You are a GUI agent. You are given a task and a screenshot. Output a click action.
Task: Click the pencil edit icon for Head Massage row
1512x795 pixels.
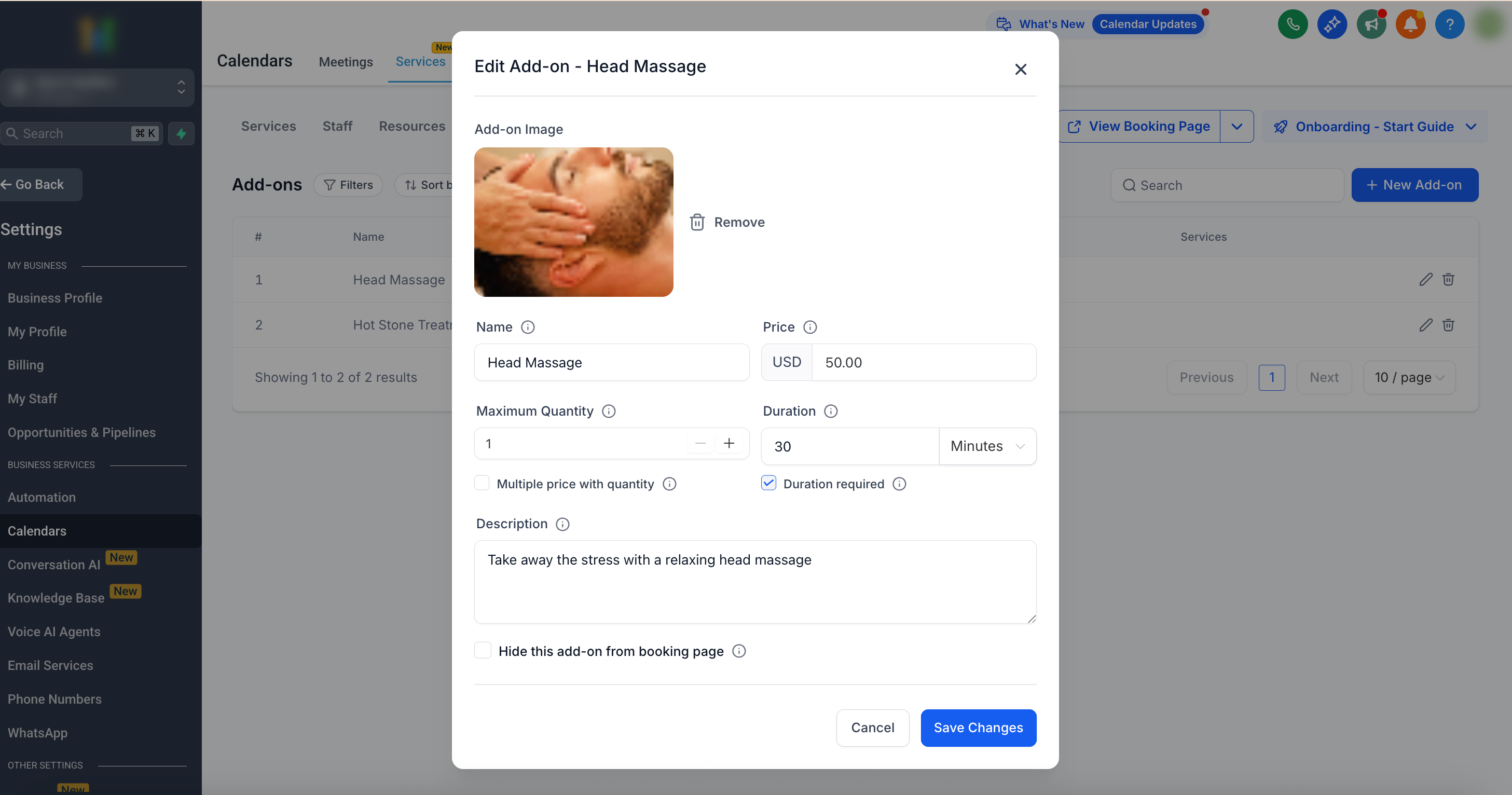pos(1426,280)
